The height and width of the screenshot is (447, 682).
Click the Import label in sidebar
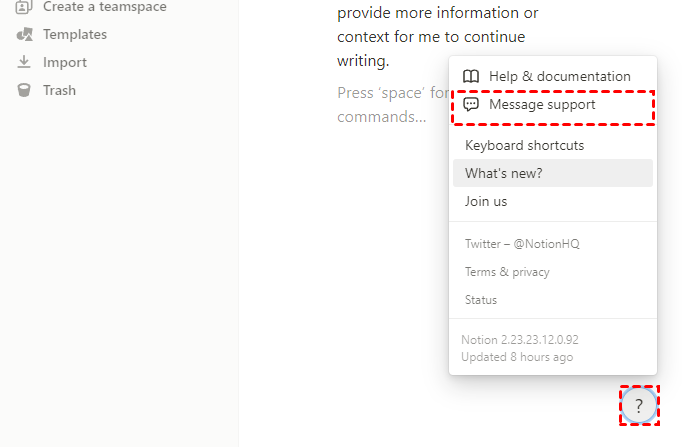click(65, 62)
